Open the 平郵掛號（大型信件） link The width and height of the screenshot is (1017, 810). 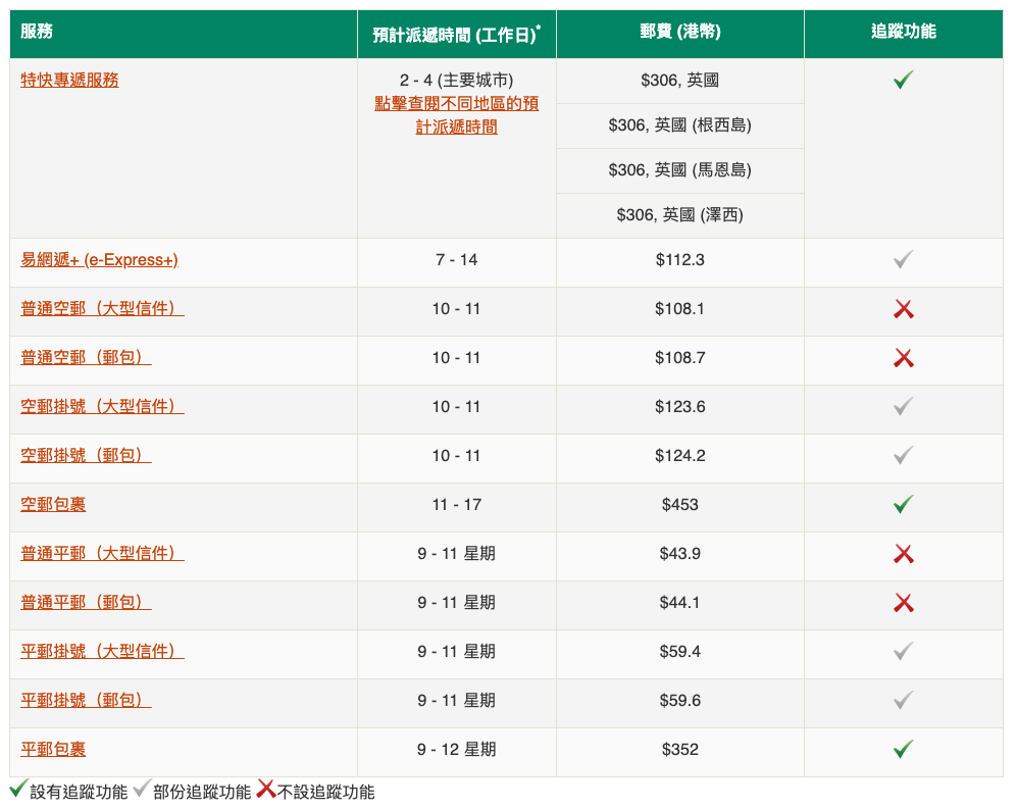[102, 652]
